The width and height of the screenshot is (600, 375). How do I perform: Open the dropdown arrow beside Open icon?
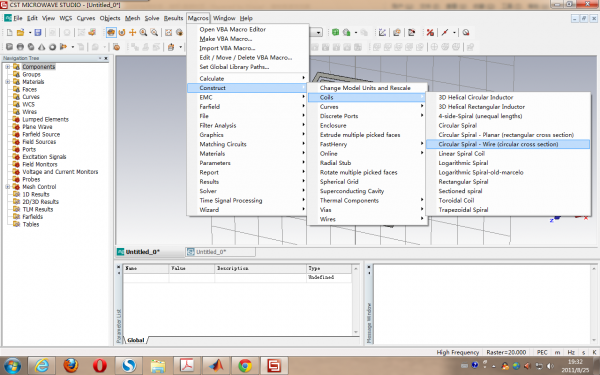coord(30,33)
